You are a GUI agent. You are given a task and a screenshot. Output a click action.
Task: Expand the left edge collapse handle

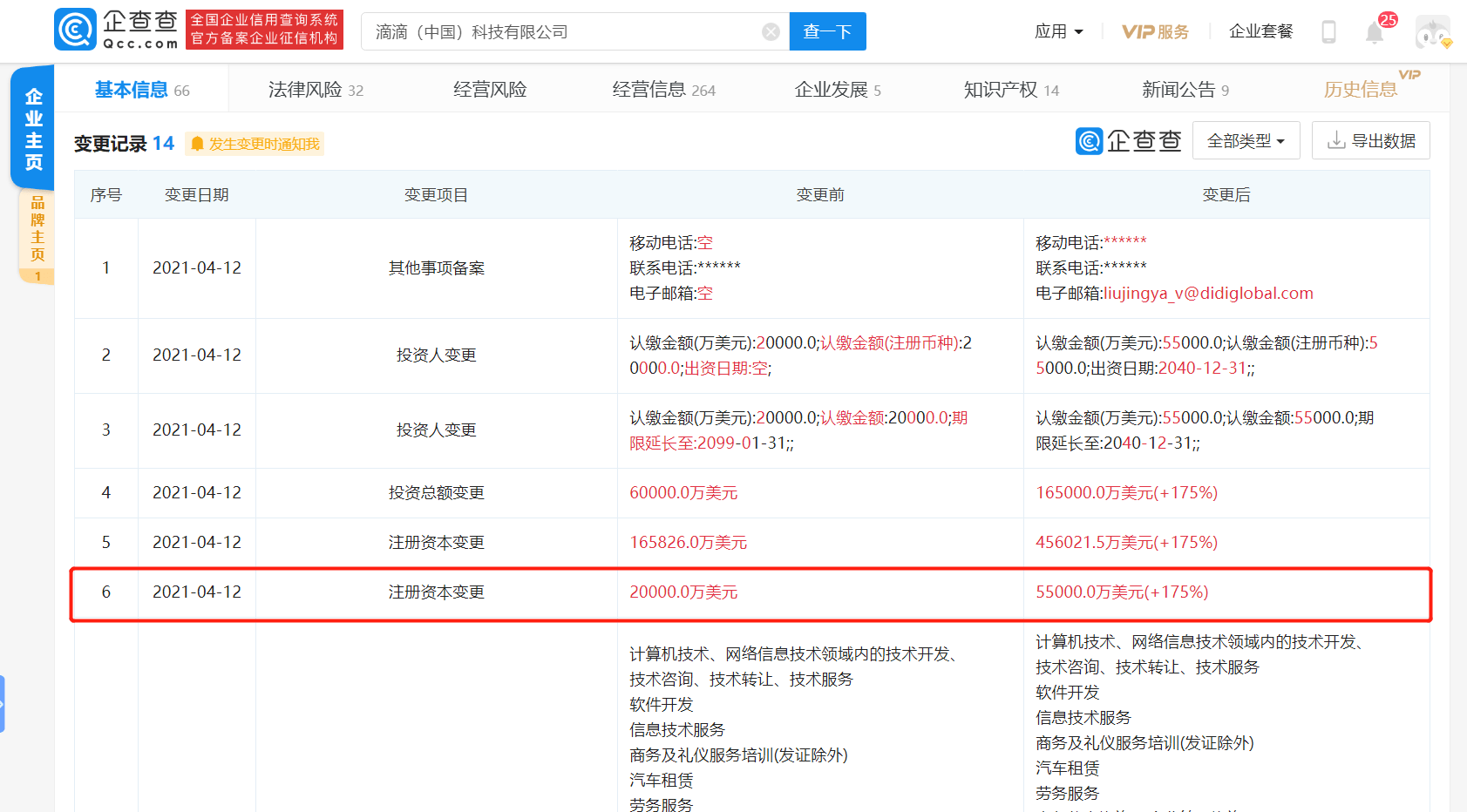click(3, 703)
